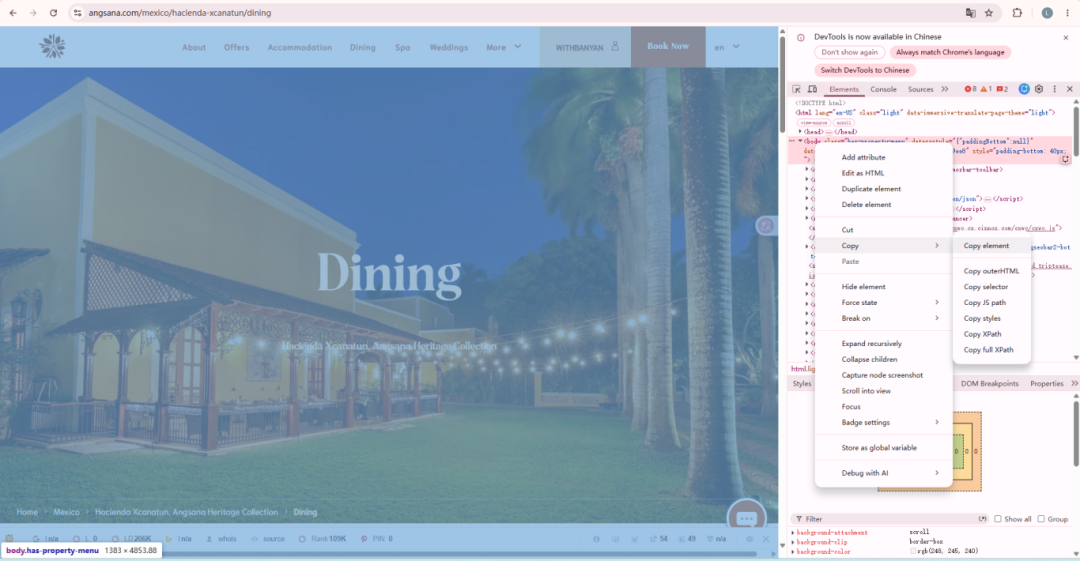This screenshot has height=561, width=1080.
Task: Click the Book Now button
Action: pos(667,46)
